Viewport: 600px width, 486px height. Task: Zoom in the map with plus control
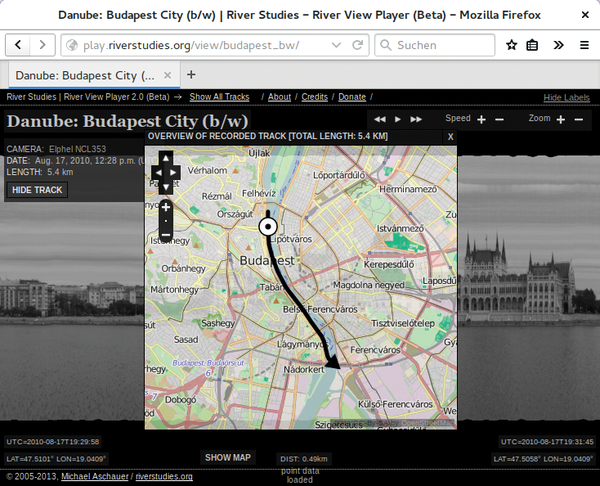(x=166, y=207)
